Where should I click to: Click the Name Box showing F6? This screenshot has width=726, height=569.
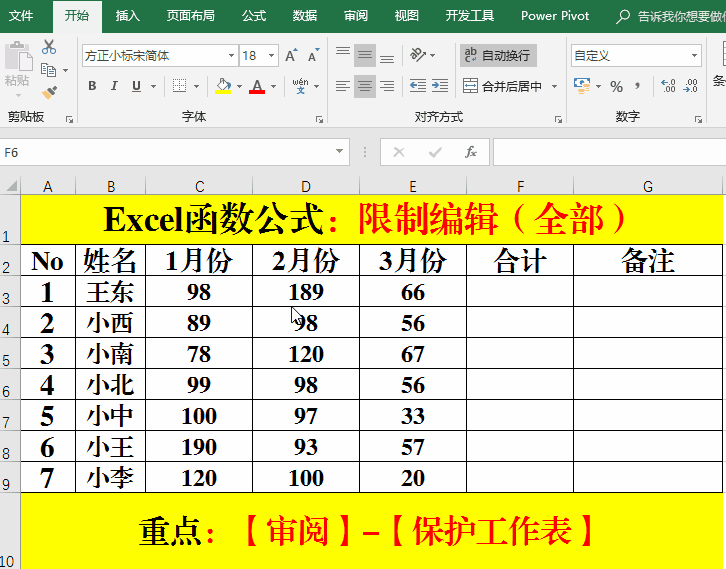[x=167, y=152]
